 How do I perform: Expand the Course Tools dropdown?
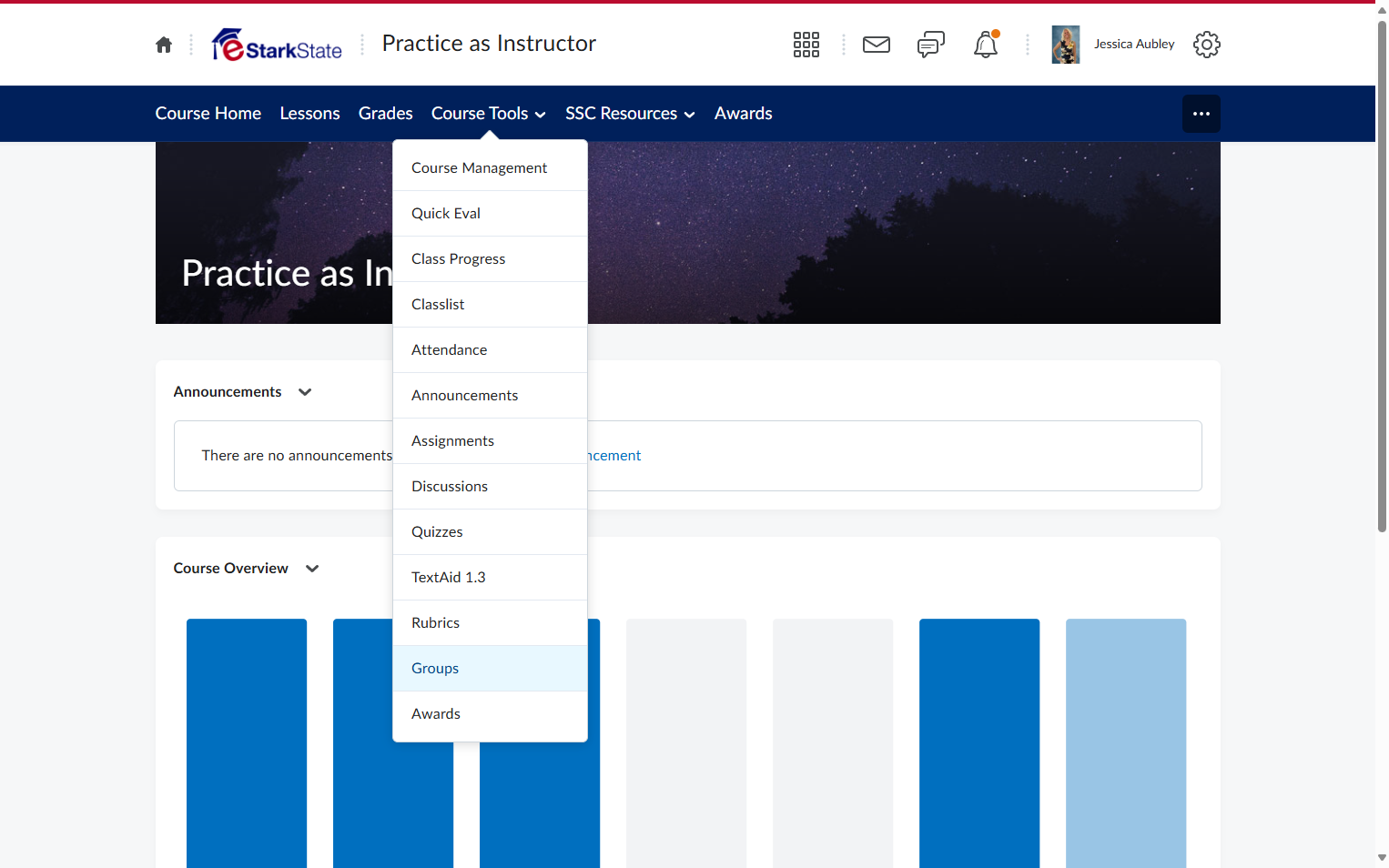pyautogui.click(x=489, y=114)
